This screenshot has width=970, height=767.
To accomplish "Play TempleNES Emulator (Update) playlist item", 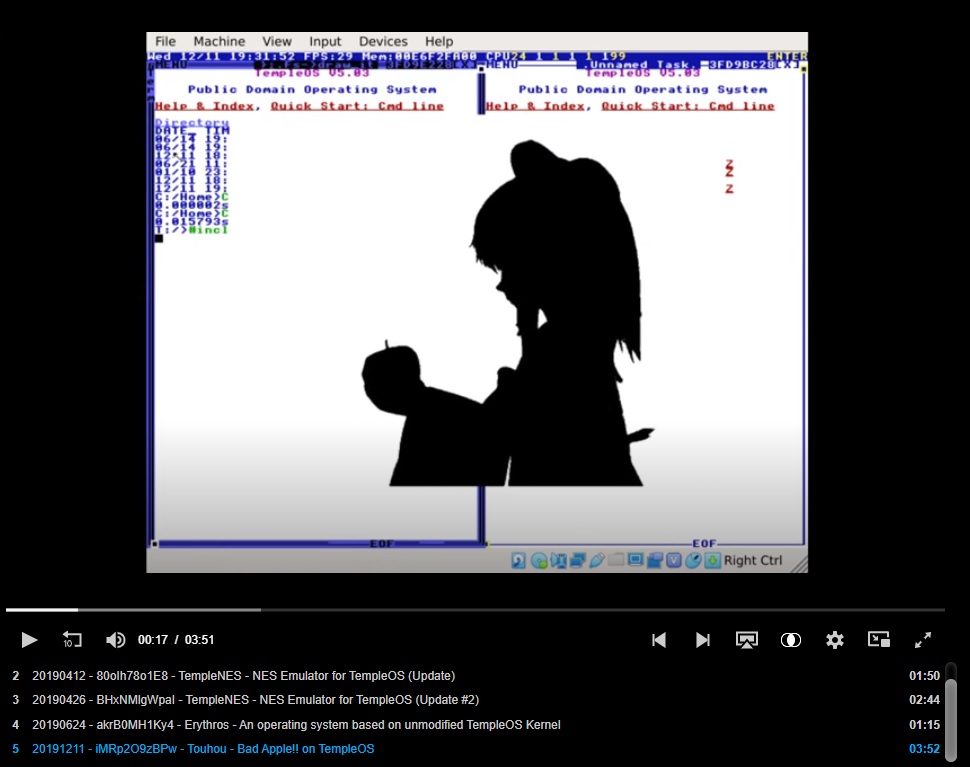I will [x=243, y=675].
